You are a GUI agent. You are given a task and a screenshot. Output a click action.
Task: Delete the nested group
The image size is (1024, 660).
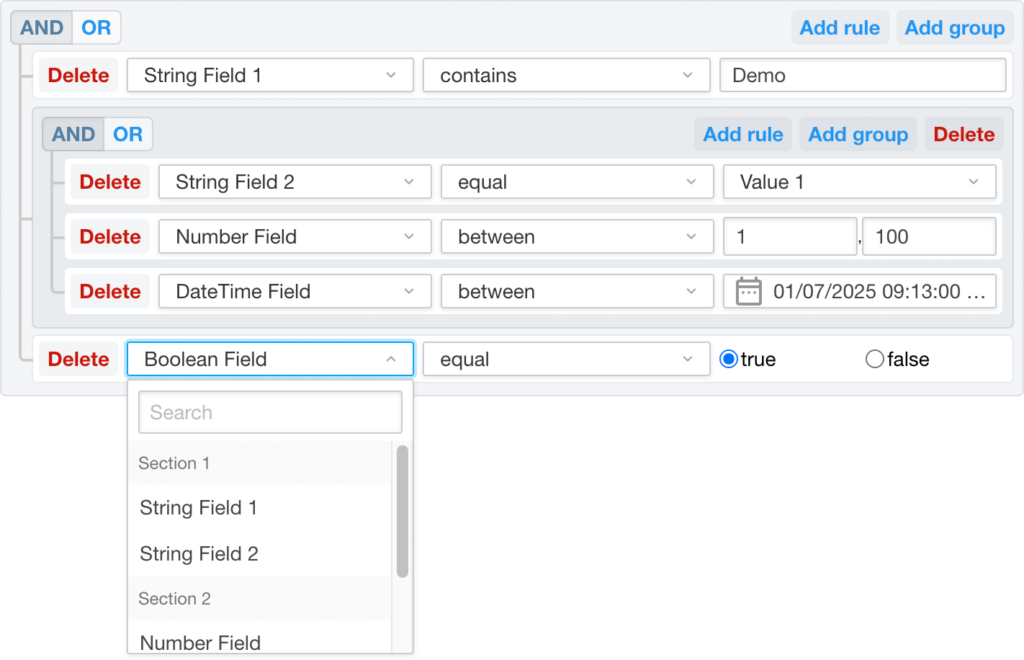(963, 135)
